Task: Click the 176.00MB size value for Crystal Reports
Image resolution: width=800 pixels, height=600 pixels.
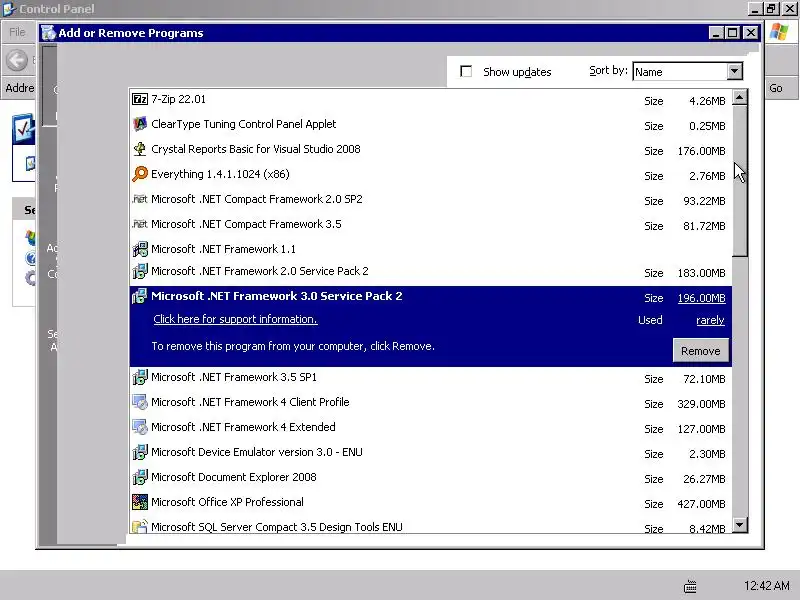Action: pyautogui.click(x=702, y=151)
